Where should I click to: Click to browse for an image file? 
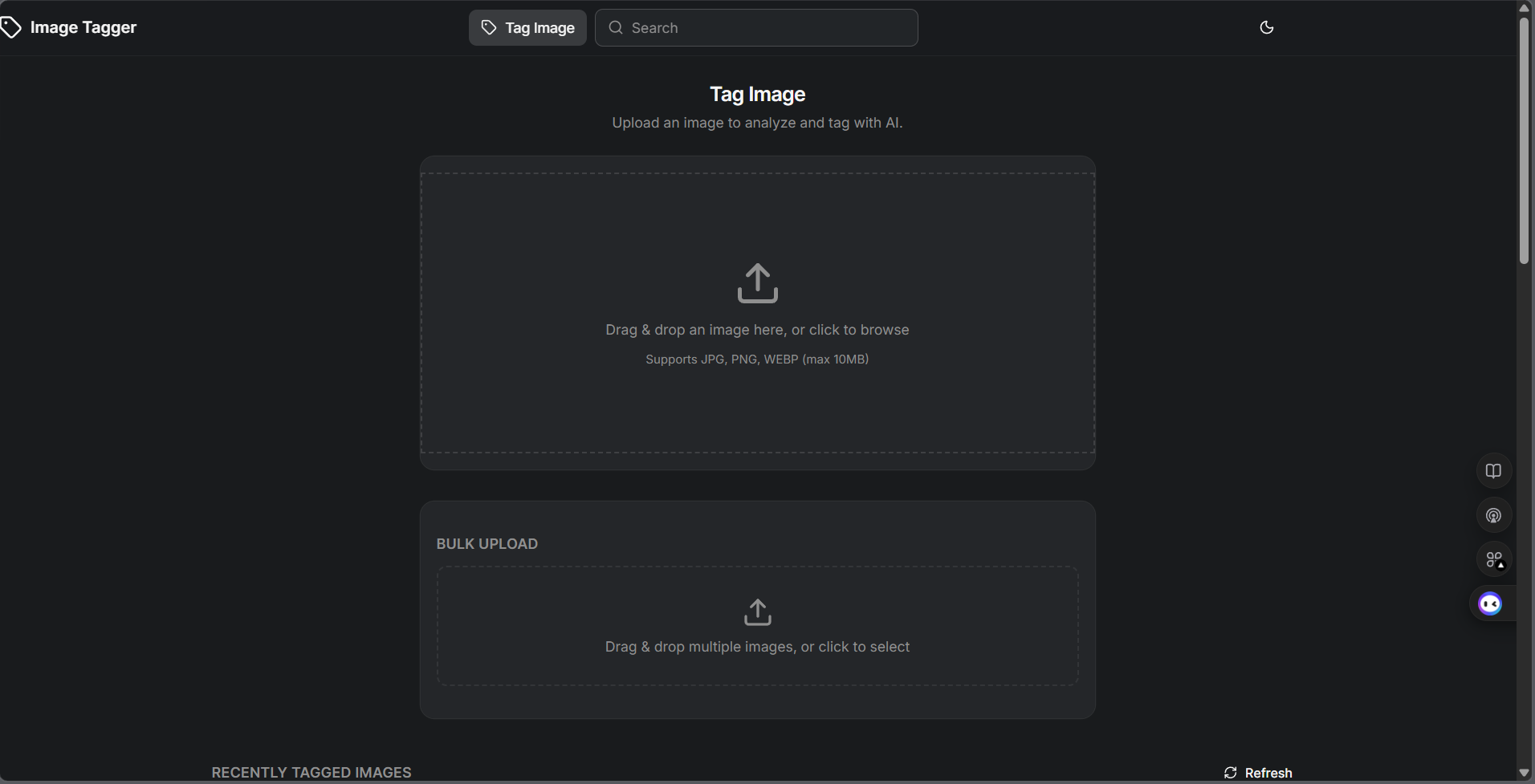pyautogui.click(x=757, y=329)
